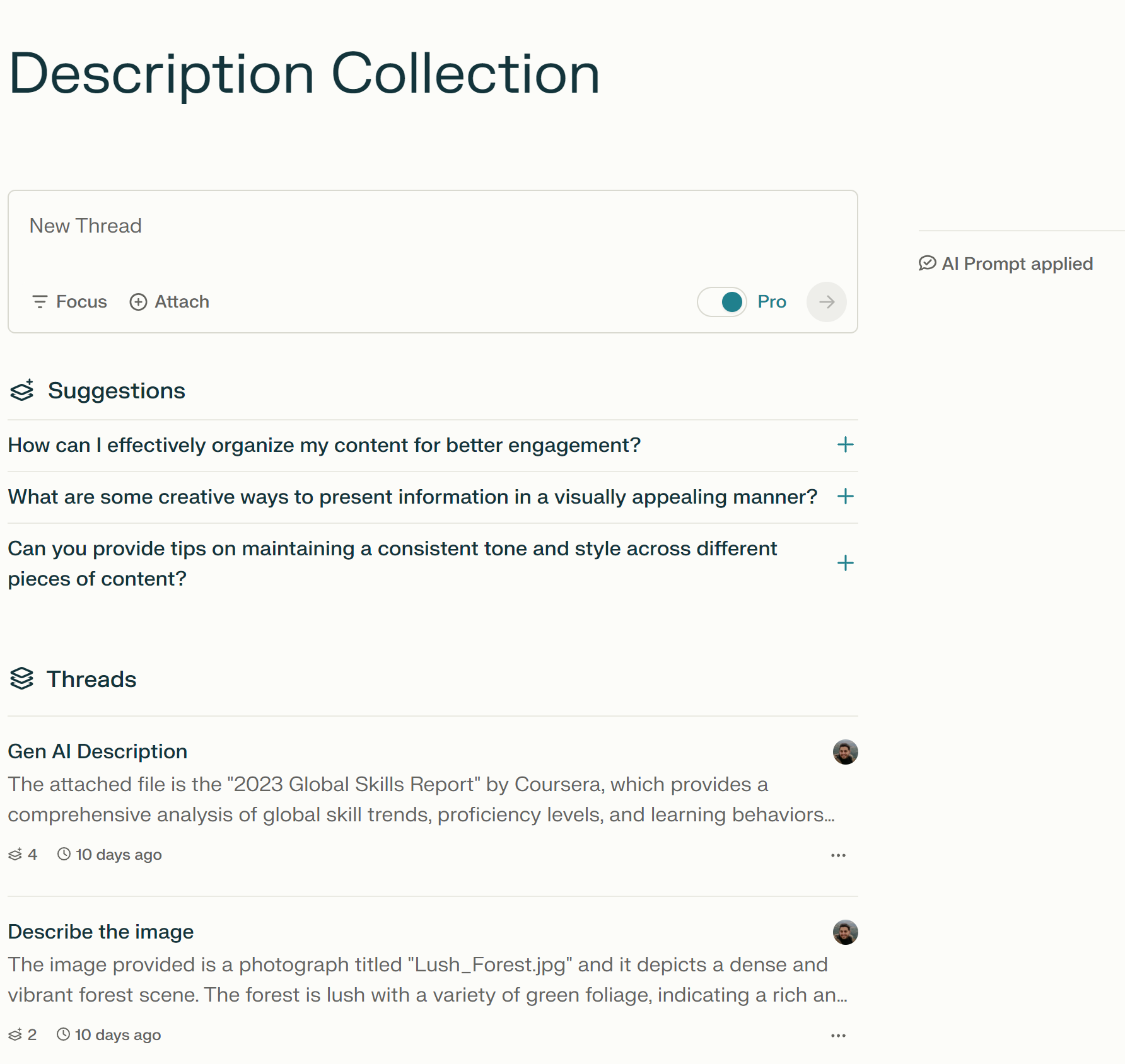Expand the consistent tone suggestion plus
Viewport: 1125px width, 1064px height.
click(x=845, y=563)
